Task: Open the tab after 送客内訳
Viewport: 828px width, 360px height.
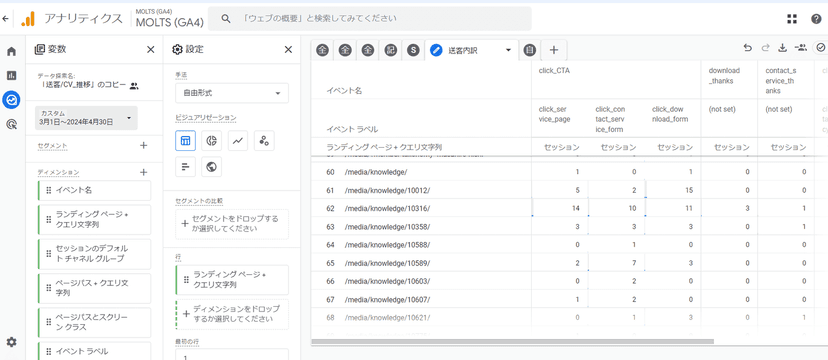Action: tap(530, 50)
